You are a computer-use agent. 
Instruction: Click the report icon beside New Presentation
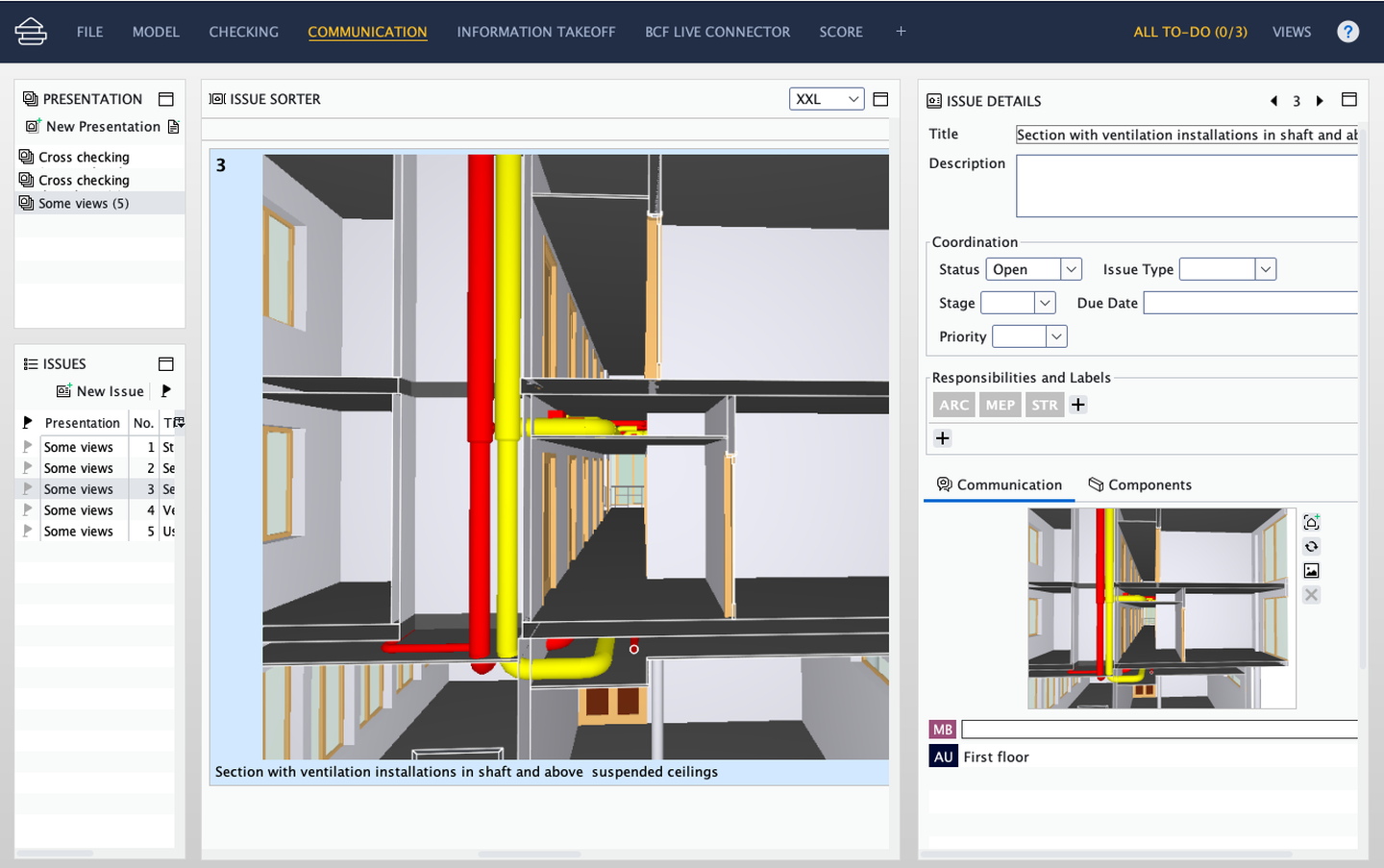[x=173, y=127]
